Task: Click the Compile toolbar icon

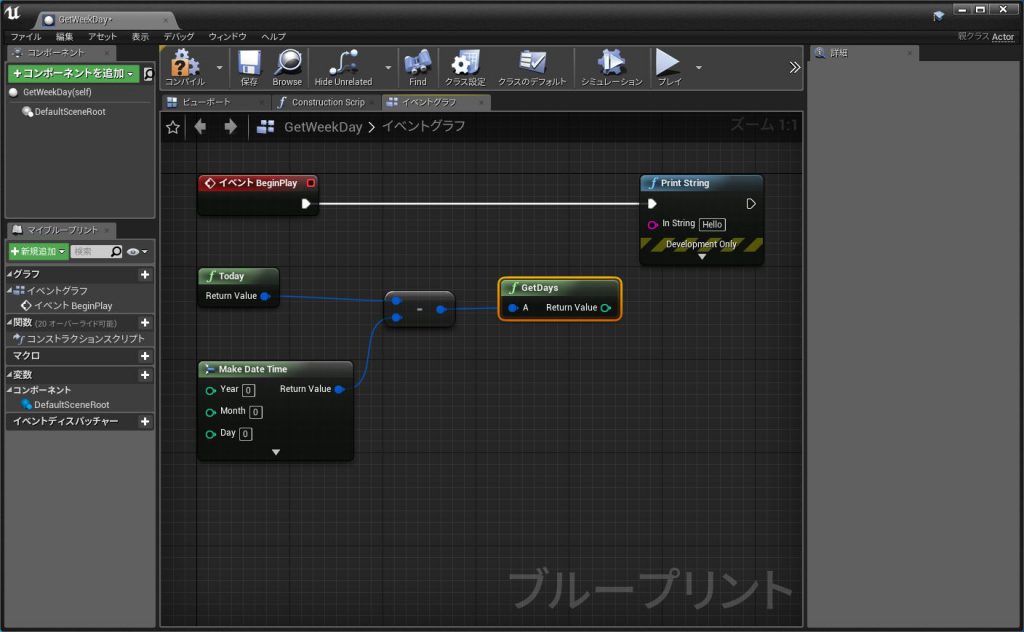Action: [185, 67]
